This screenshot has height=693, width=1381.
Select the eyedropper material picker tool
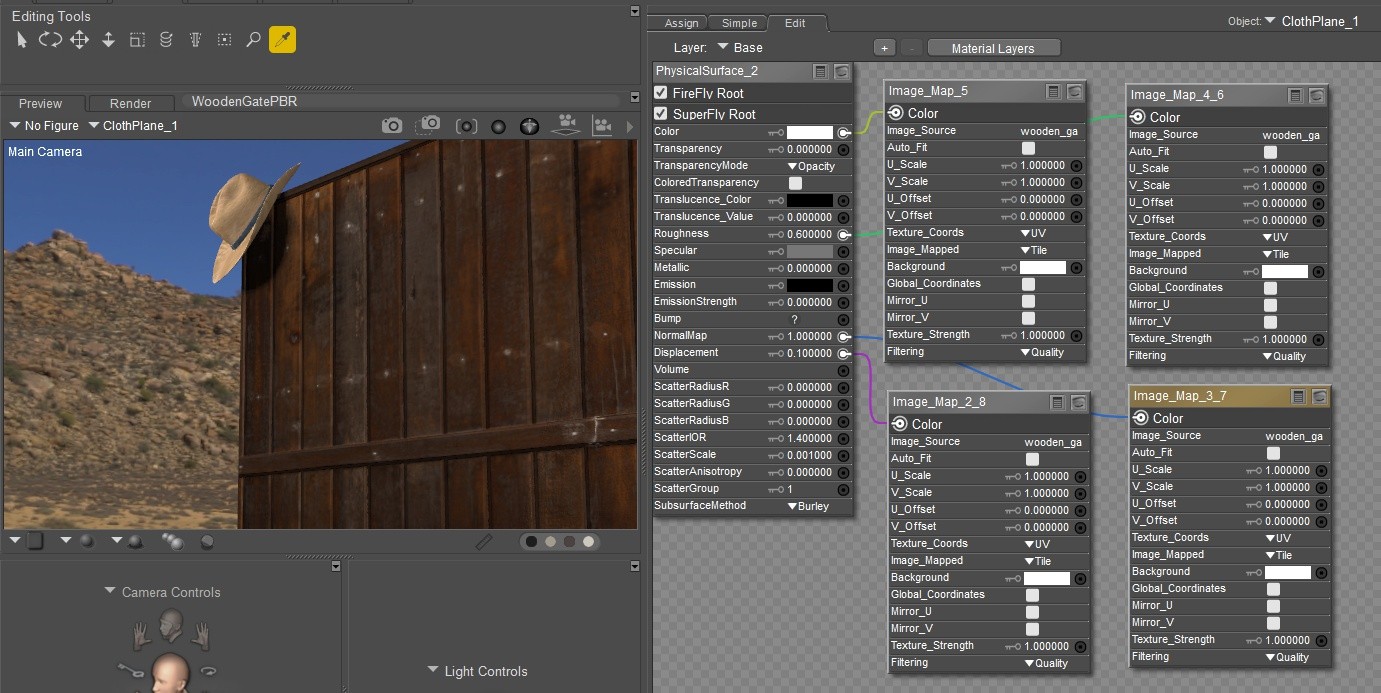coord(282,40)
